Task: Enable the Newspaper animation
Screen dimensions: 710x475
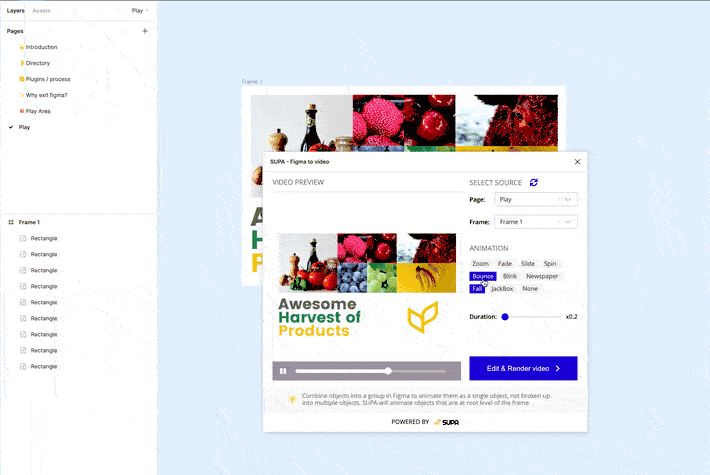Action: 542,276
